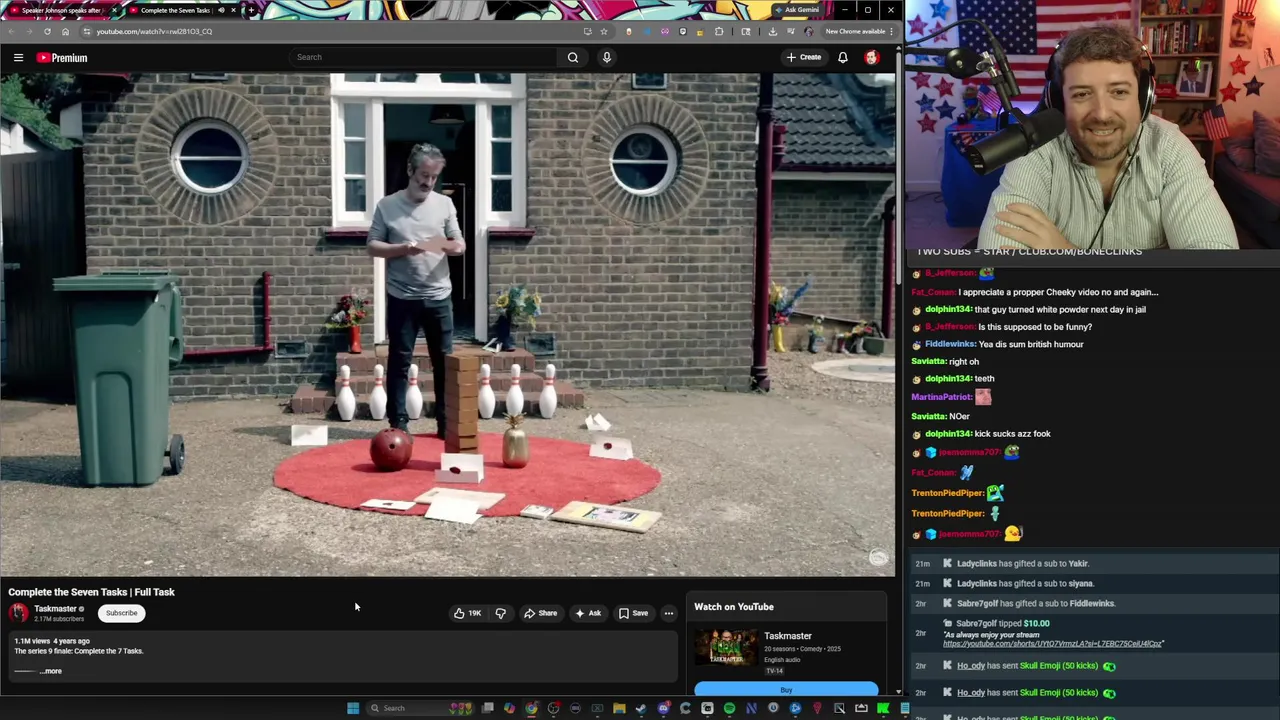Like the Taskmaster video (19K)

[x=467, y=613]
